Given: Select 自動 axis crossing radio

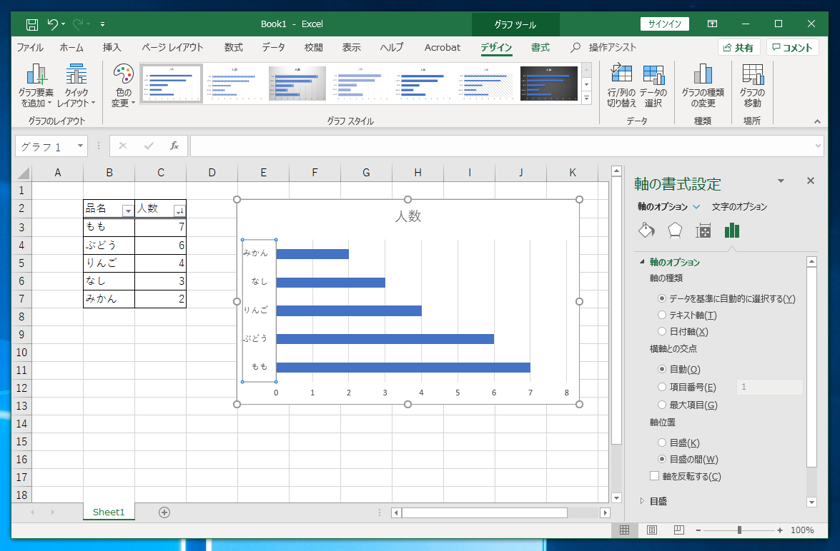Looking at the screenshot, I should pos(662,369).
